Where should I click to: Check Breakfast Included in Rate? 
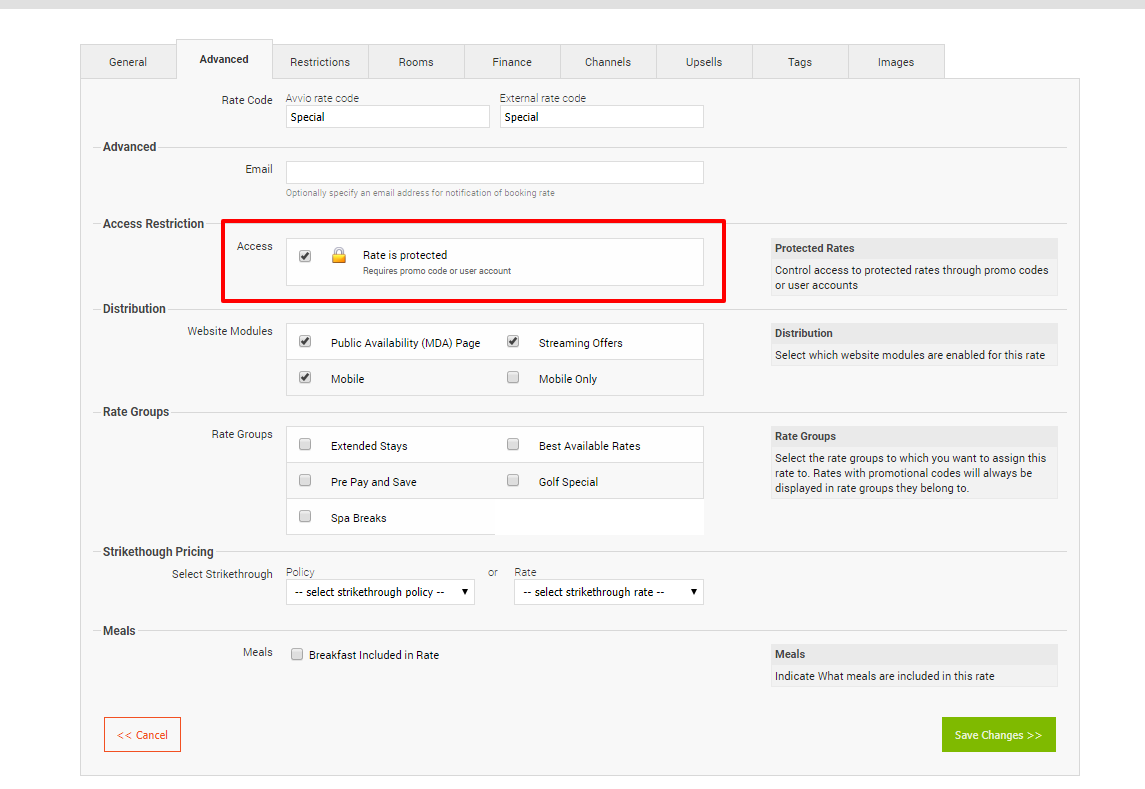click(297, 655)
